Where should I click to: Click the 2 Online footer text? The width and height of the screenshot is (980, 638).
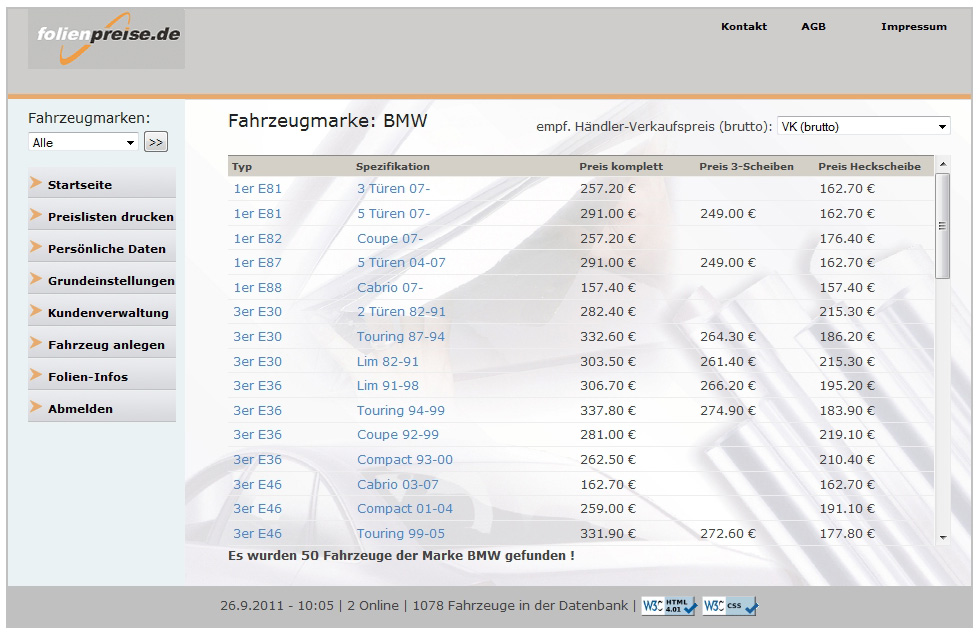(372, 606)
